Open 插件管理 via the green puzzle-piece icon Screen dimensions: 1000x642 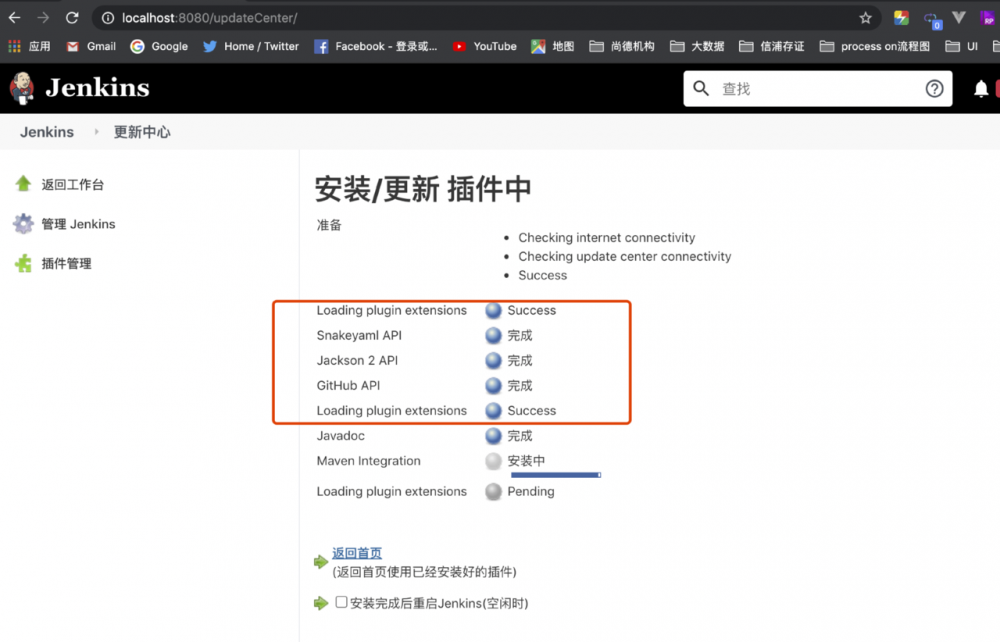(22, 263)
